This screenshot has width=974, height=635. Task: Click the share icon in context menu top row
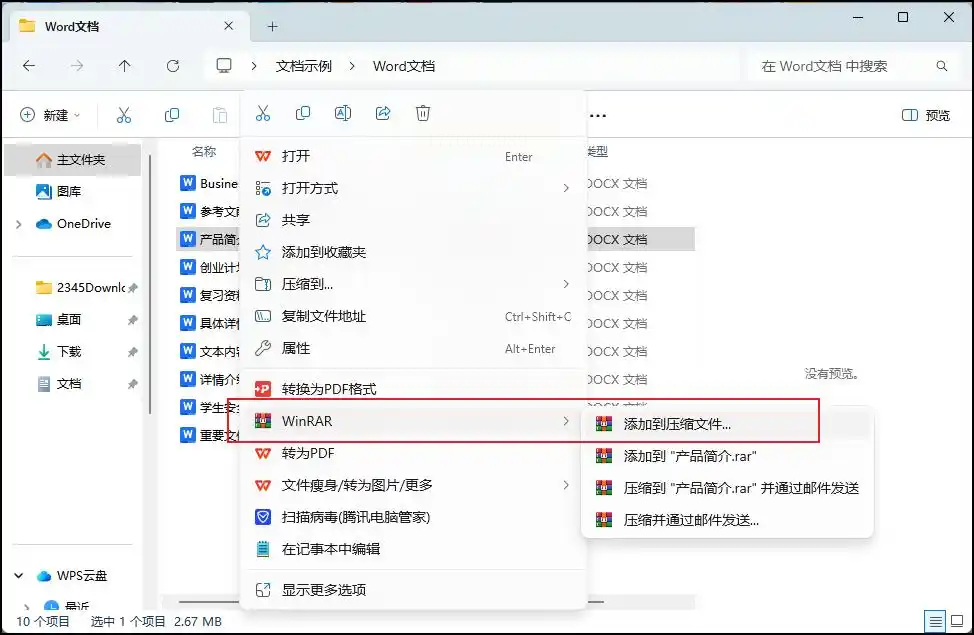point(383,113)
